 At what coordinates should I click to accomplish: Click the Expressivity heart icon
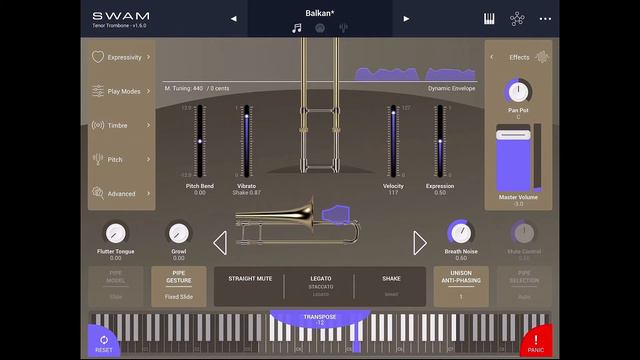(x=98, y=57)
